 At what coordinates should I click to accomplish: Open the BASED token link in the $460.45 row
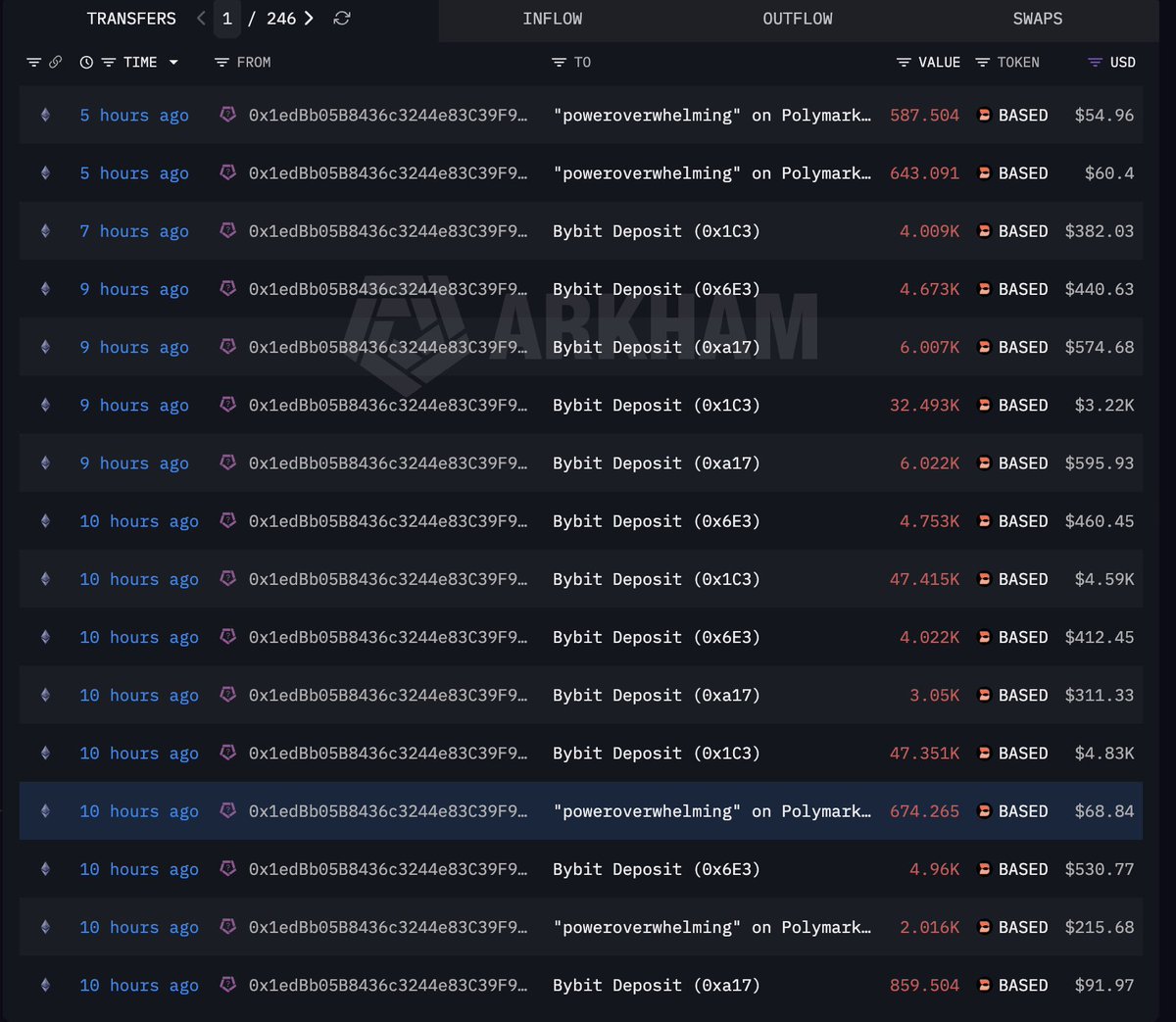point(1023,520)
